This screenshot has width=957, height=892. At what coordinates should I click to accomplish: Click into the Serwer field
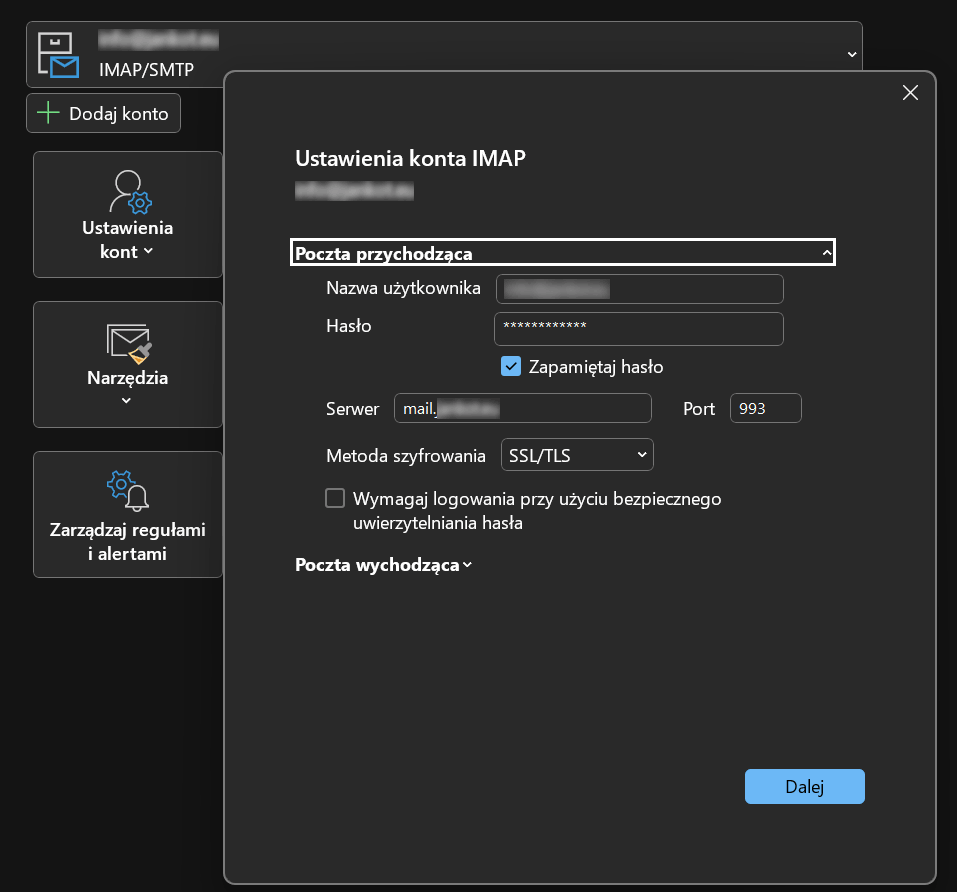522,408
